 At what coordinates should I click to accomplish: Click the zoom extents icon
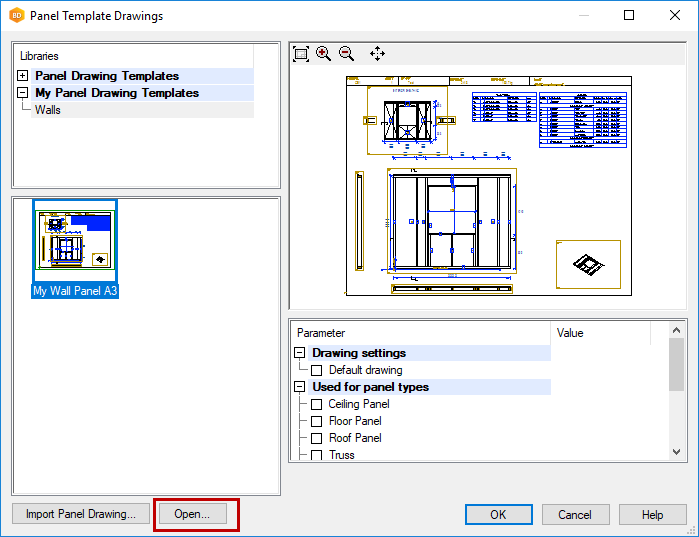tap(301, 54)
